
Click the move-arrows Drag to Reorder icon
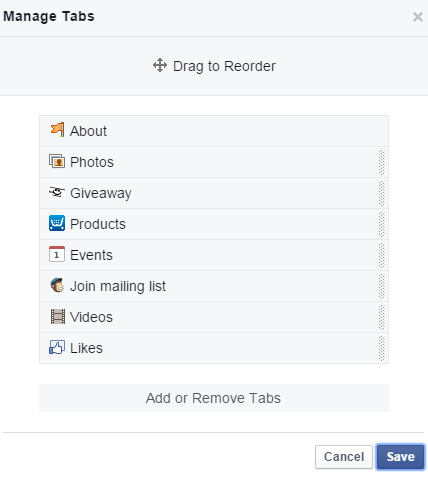click(160, 65)
